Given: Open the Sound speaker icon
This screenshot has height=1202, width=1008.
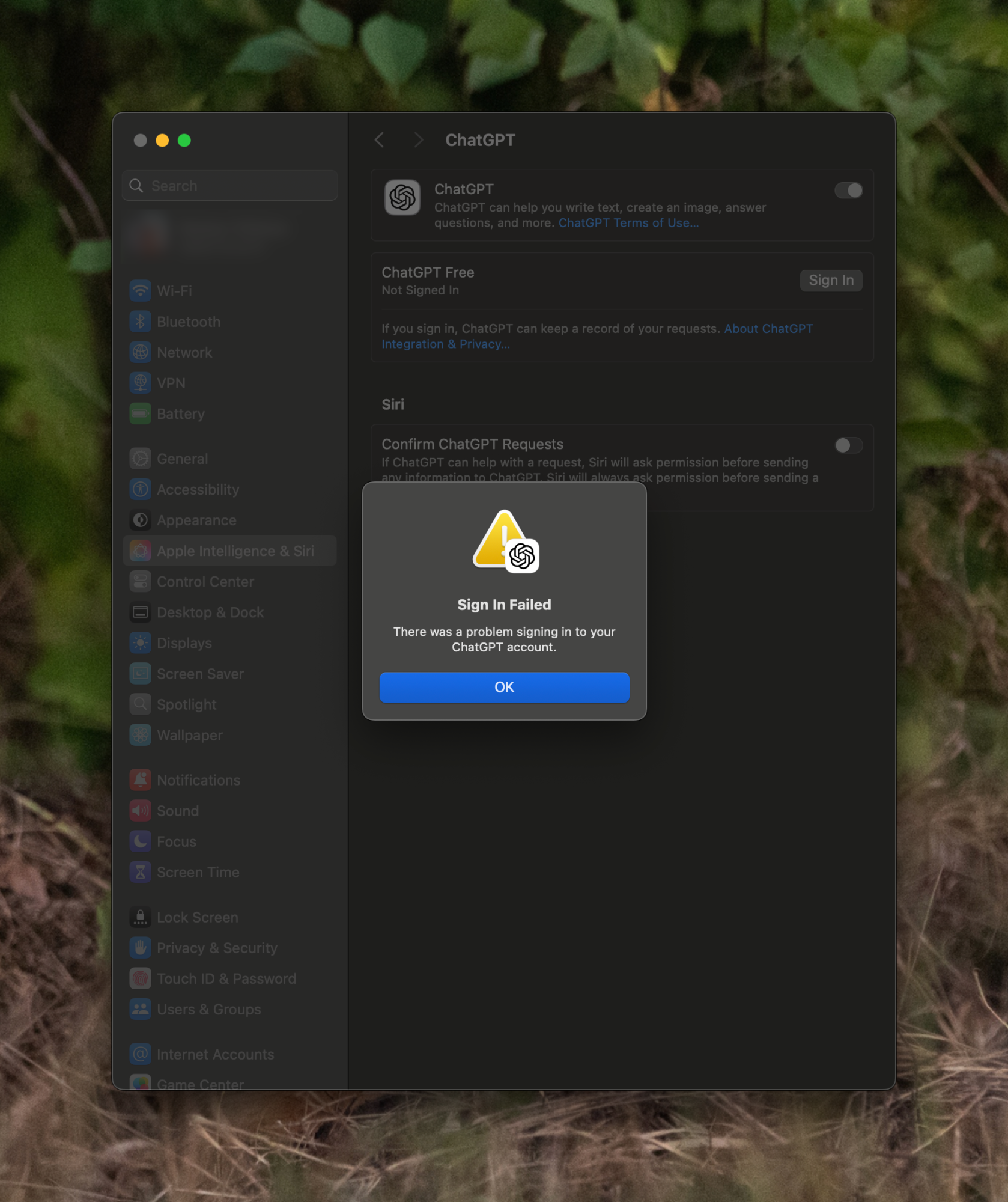Looking at the screenshot, I should (x=140, y=811).
